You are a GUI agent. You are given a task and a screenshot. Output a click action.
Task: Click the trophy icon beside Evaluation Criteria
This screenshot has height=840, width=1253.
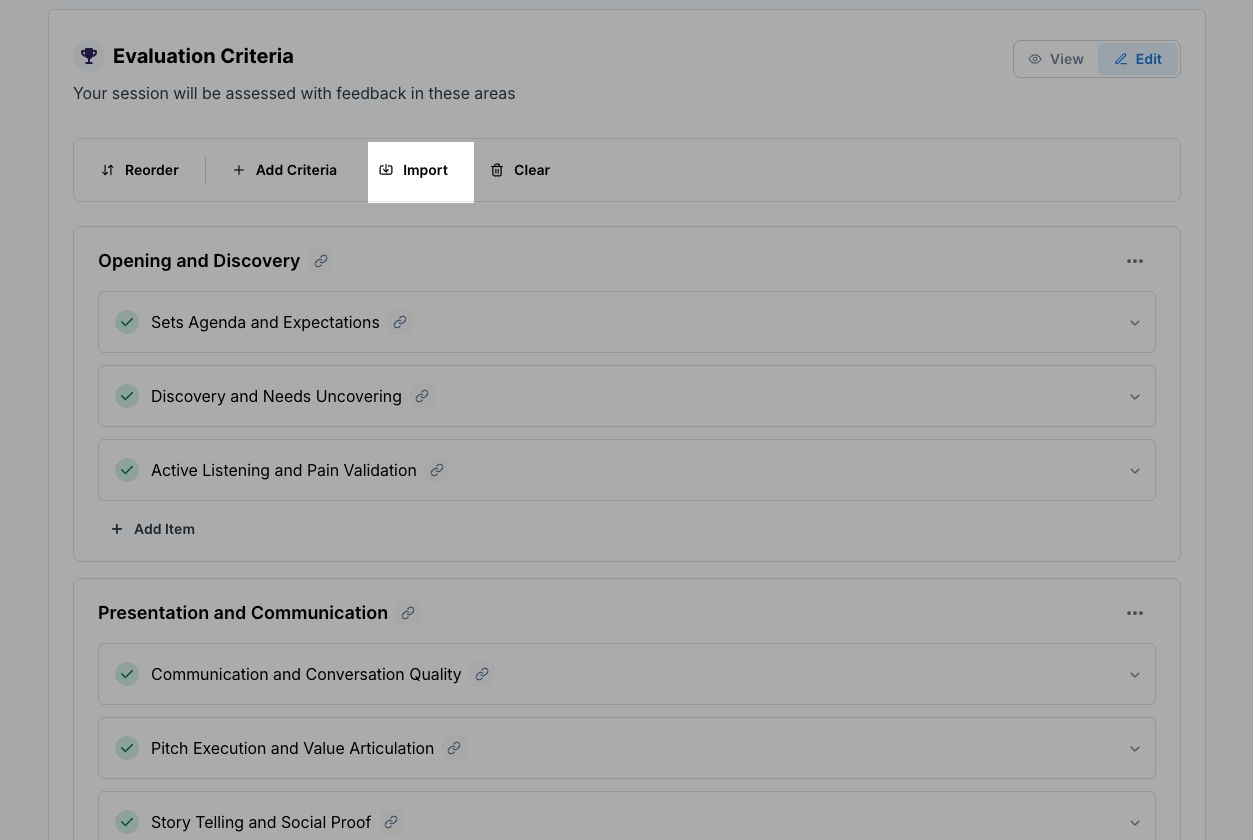pyautogui.click(x=89, y=56)
